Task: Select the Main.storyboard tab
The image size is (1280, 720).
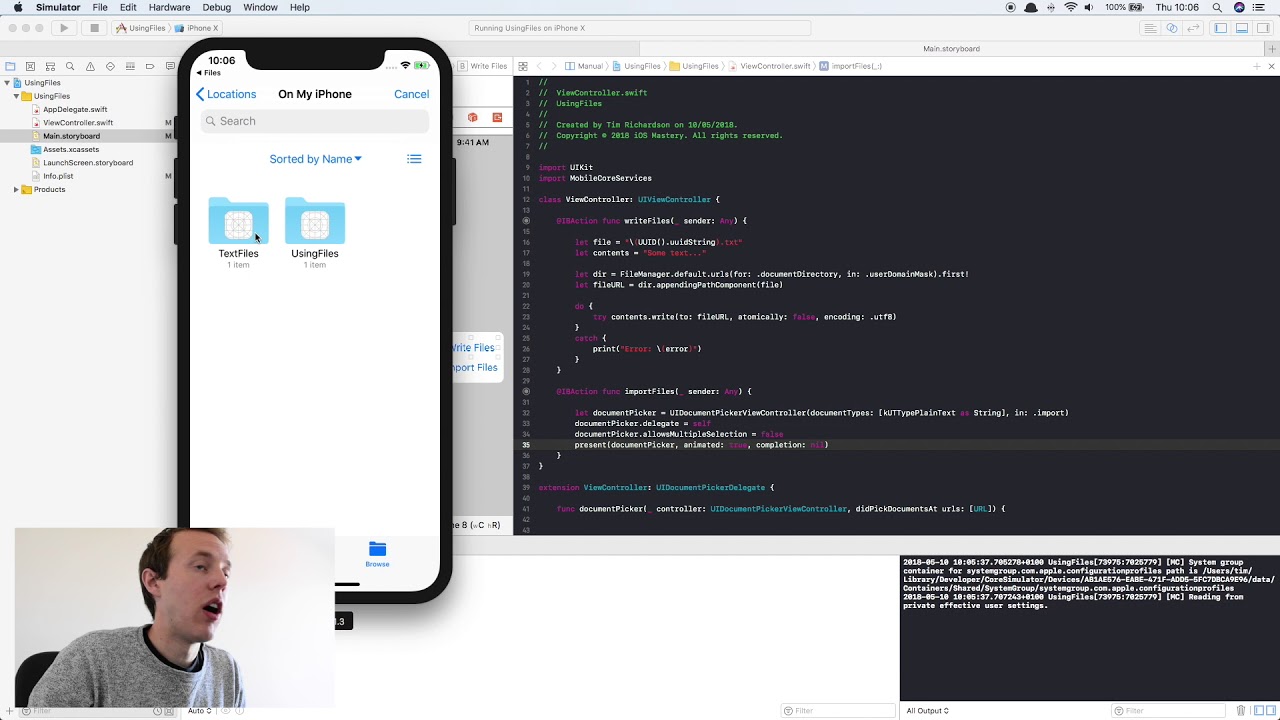Action: 951,48
